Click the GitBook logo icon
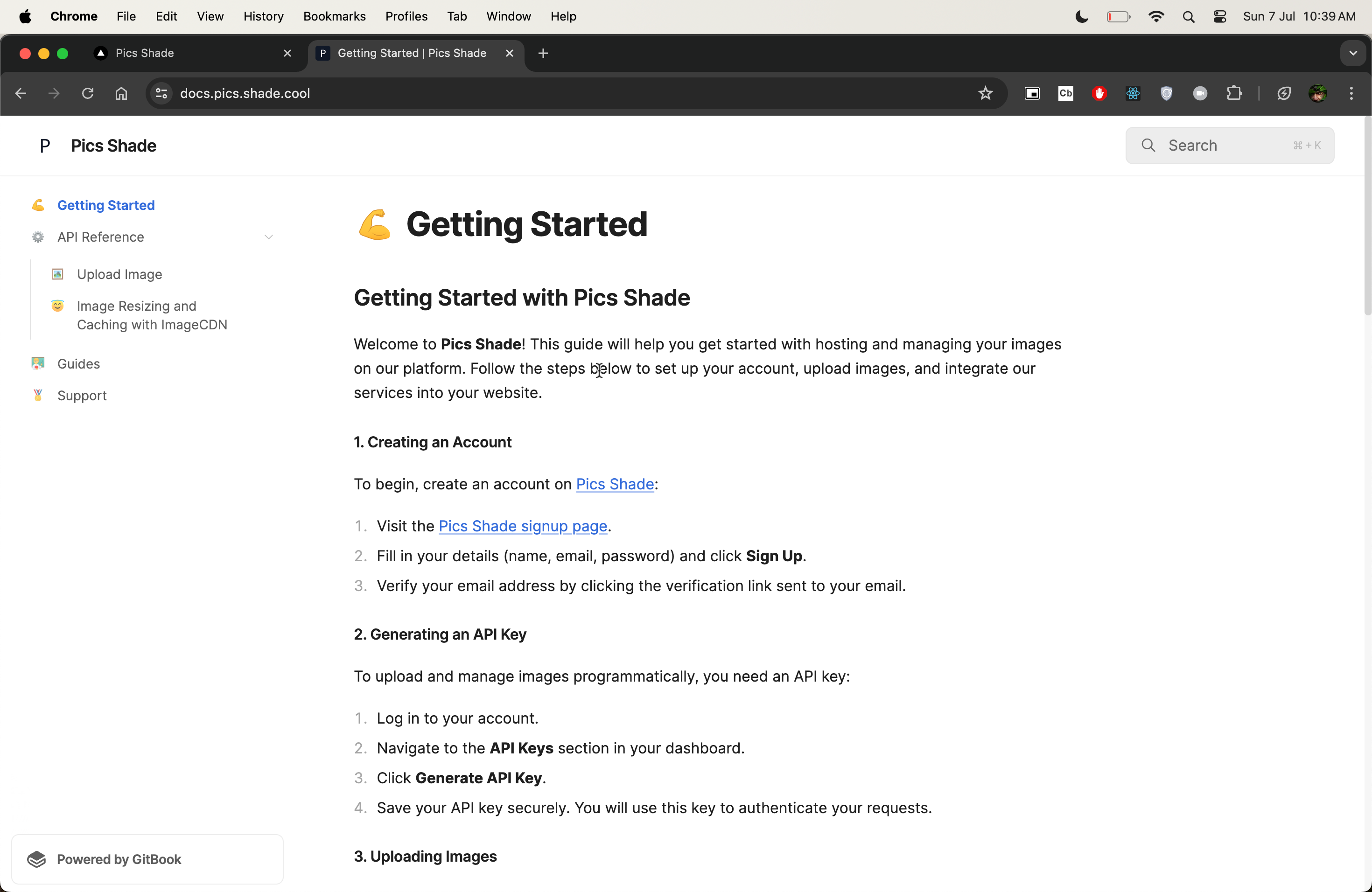This screenshot has width=1372, height=892. point(37,859)
